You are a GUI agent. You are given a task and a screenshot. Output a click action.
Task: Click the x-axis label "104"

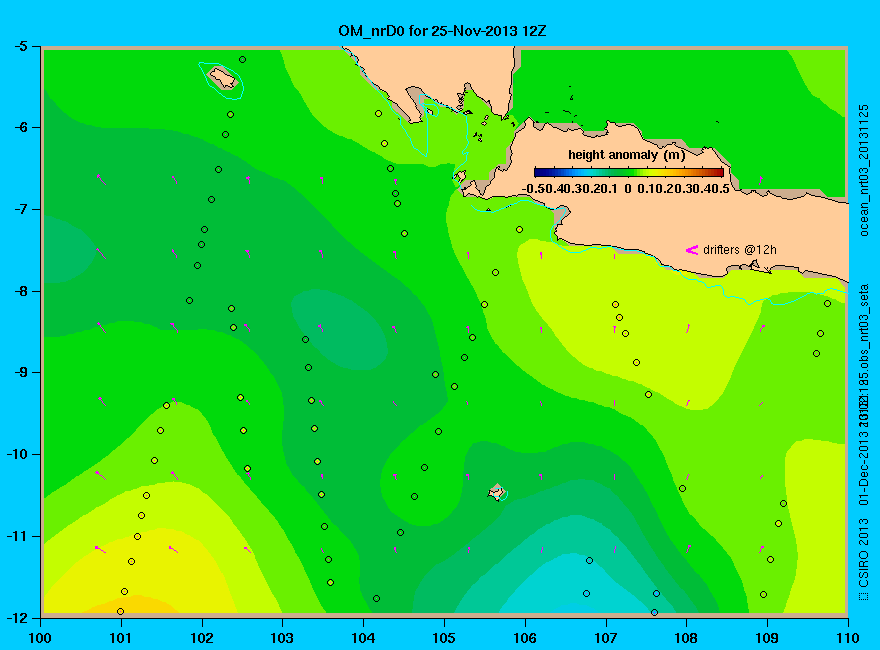click(x=363, y=638)
